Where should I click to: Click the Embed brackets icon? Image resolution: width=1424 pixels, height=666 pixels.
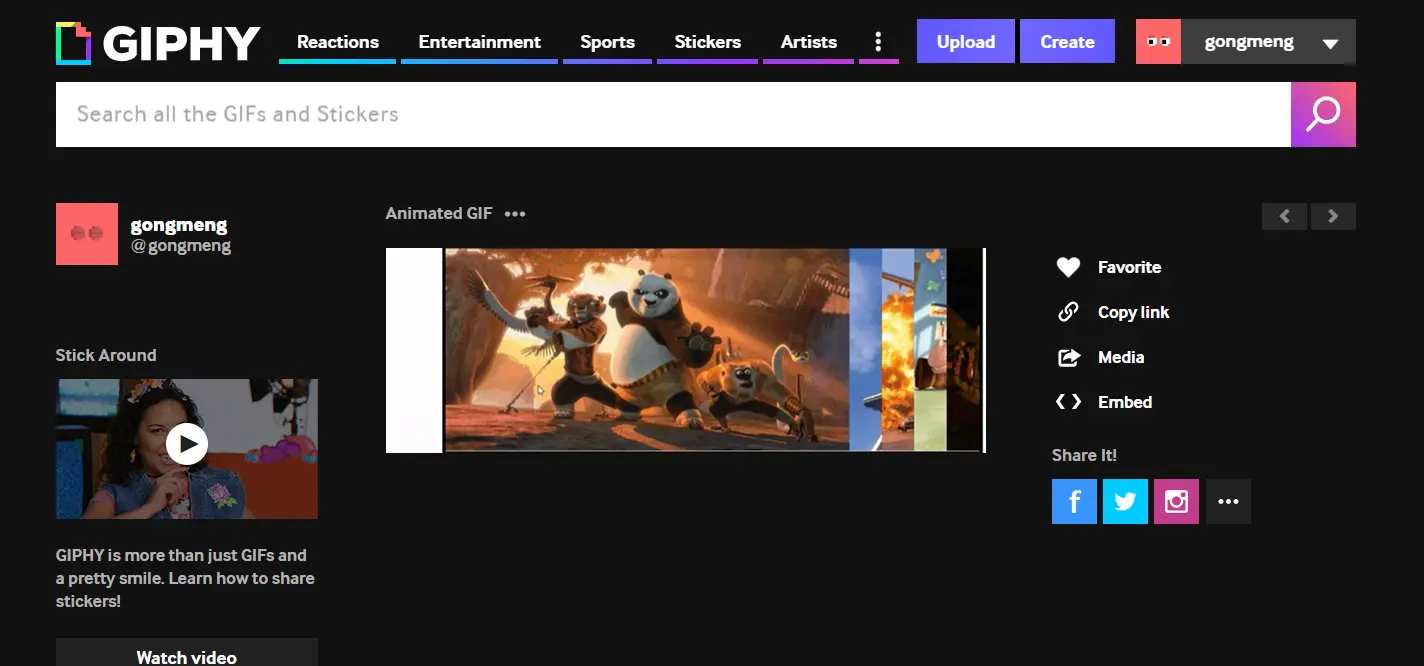tap(1068, 402)
